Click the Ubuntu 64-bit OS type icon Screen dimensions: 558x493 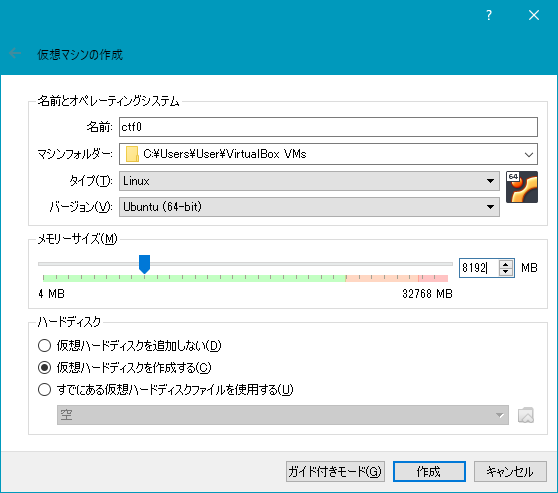(x=522, y=187)
